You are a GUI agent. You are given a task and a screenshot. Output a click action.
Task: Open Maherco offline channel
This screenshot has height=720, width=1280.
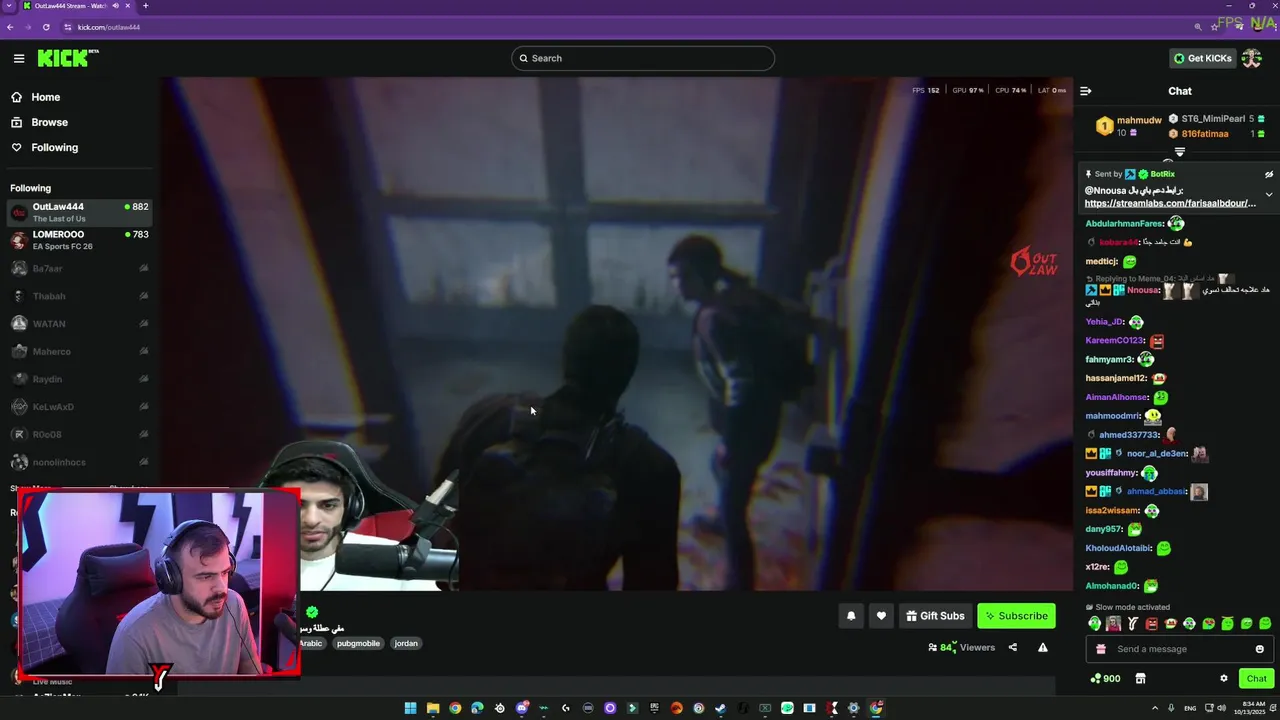click(x=79, y=351)
